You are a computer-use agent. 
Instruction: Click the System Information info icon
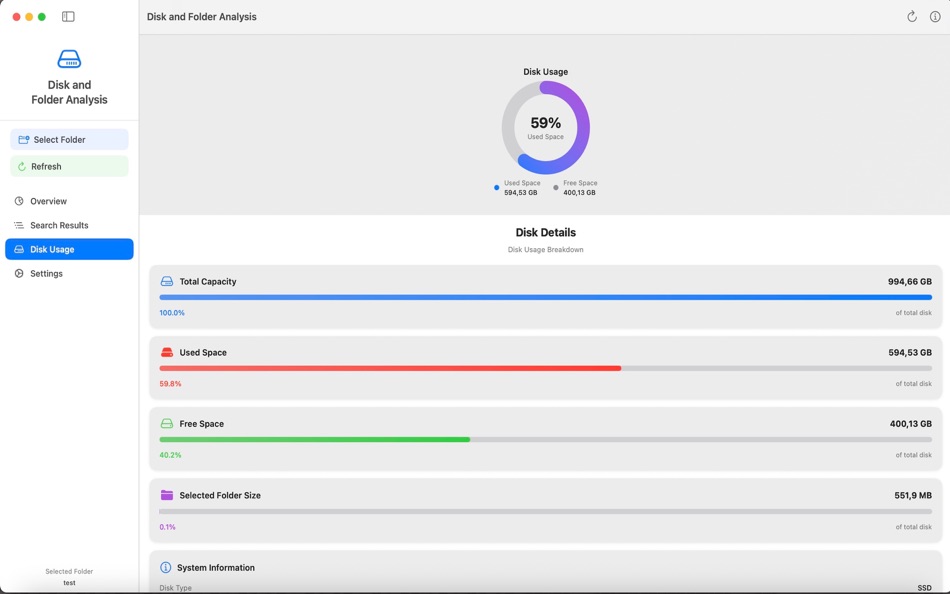click(165, 567)
